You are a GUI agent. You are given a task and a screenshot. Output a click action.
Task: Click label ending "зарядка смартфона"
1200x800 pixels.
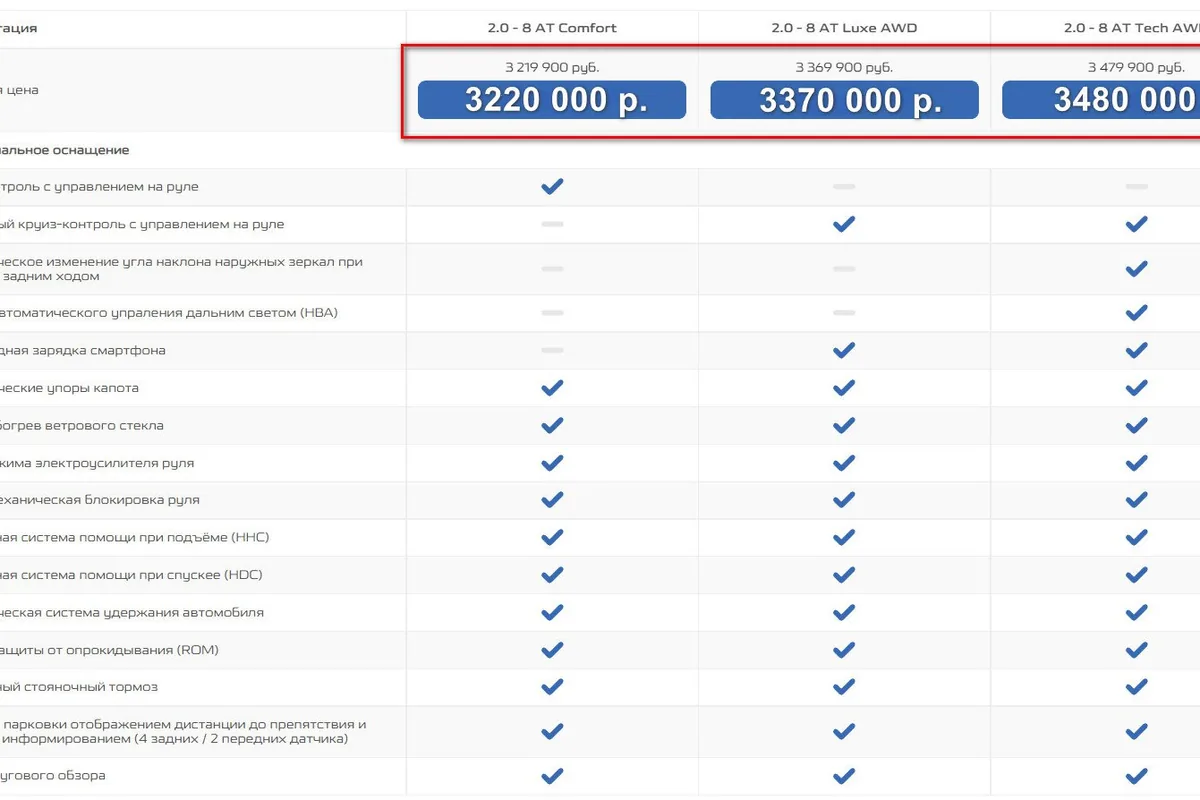[83, 351]
